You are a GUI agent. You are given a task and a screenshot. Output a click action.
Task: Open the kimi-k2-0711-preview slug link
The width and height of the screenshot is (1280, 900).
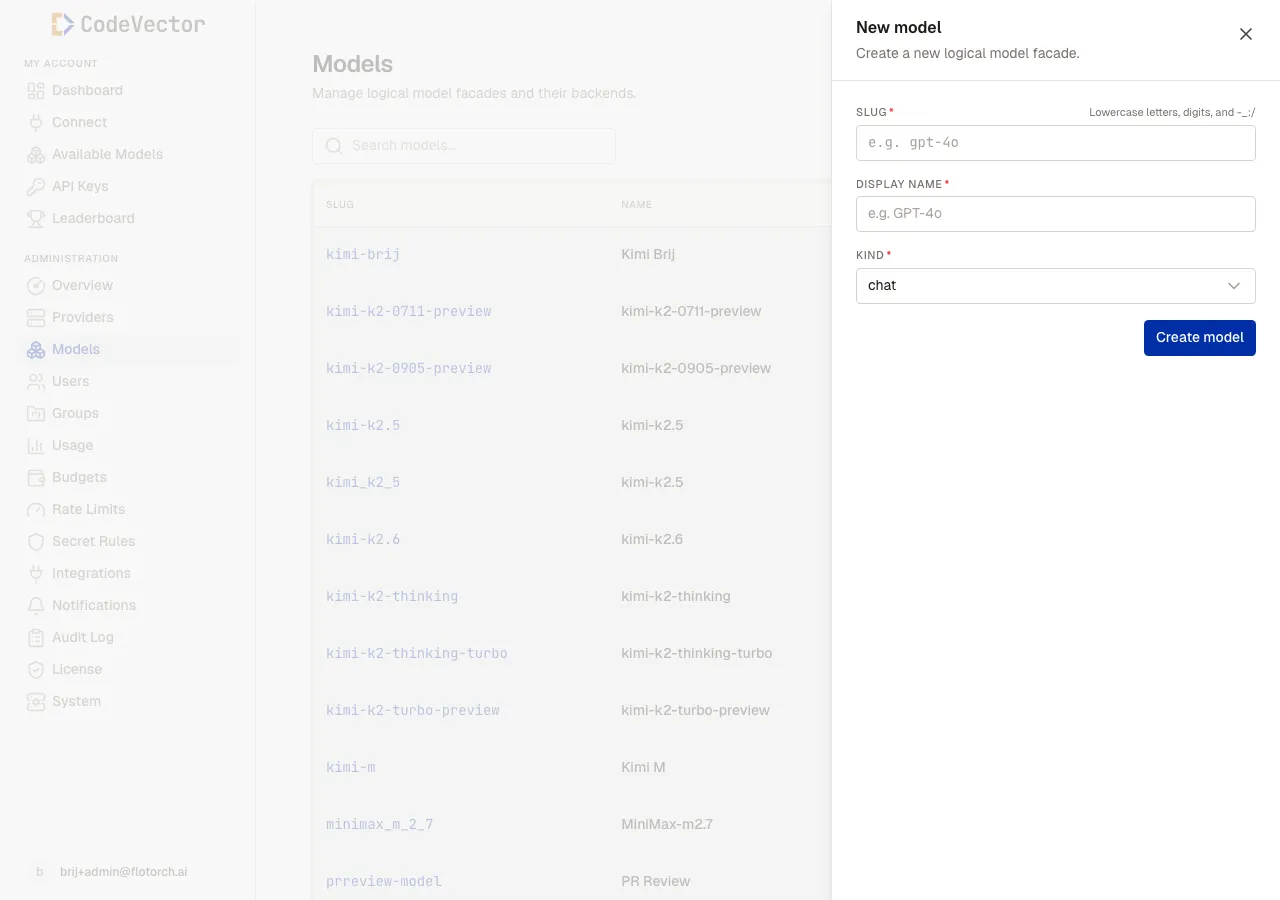click(409, 311)
